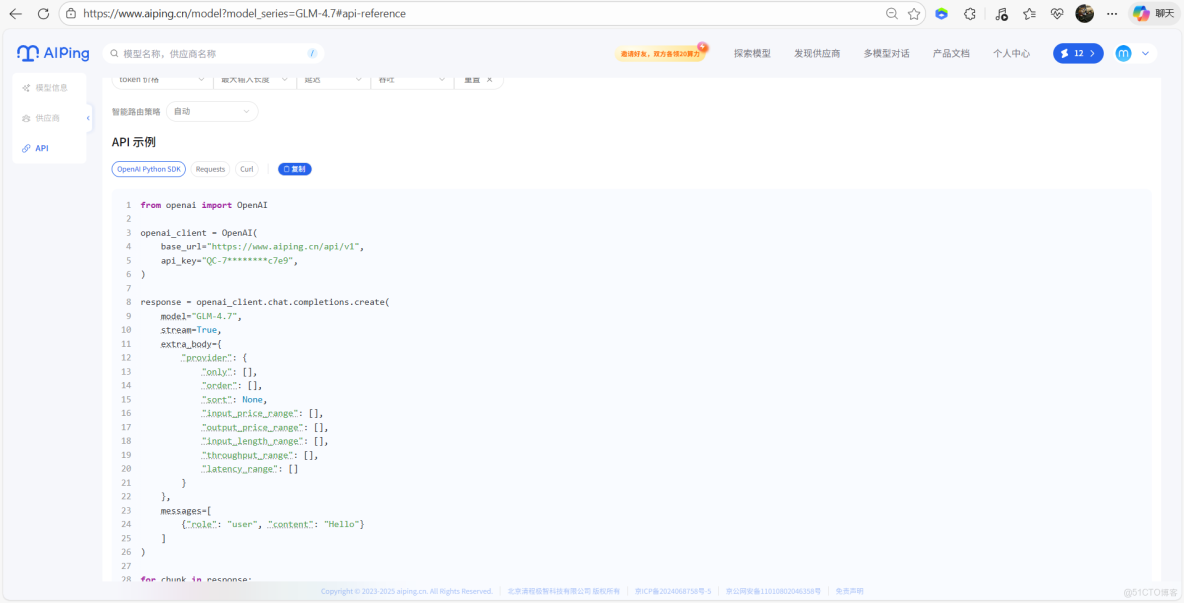
Task: Switch to the Curl code tab
Action: (x=247, y=169)
